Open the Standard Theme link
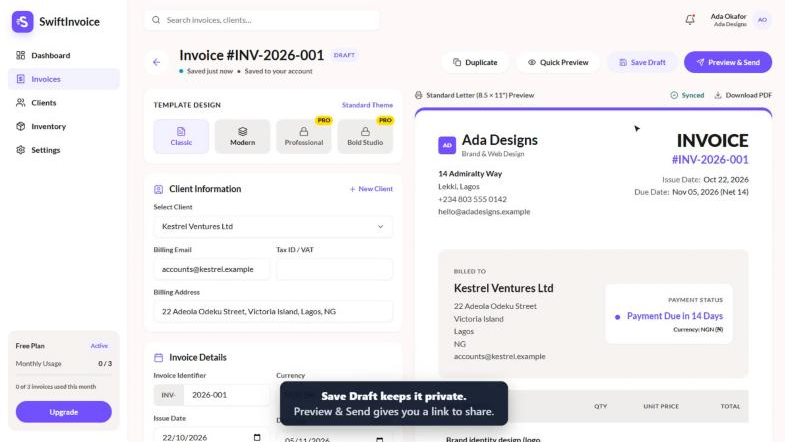Viewport: 785px width, 442px height. [x=367, y=105]
